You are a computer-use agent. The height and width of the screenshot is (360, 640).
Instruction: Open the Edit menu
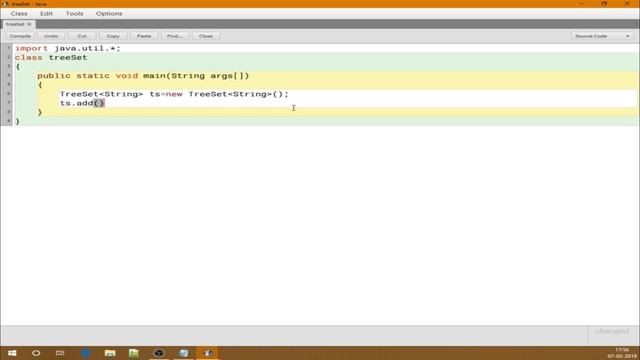[x=46, y=13]
